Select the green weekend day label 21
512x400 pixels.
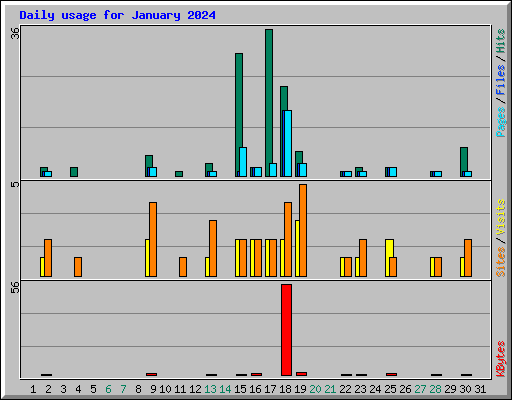click(330, 389)
